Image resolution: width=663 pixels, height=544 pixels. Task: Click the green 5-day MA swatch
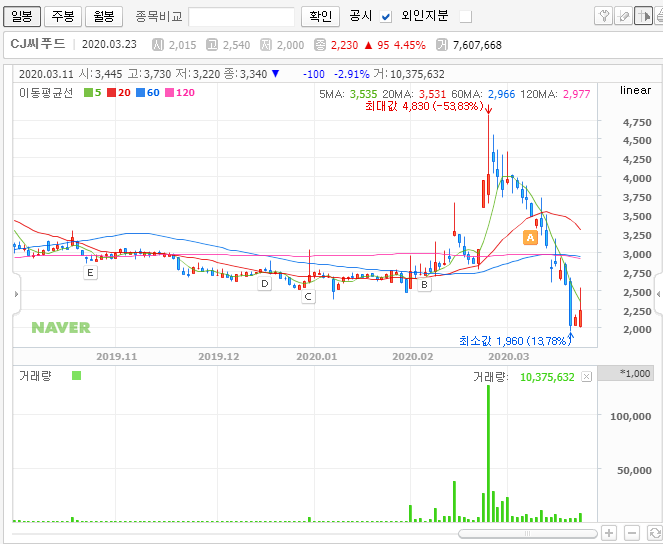pyautogui.click(x=88, y=93)
